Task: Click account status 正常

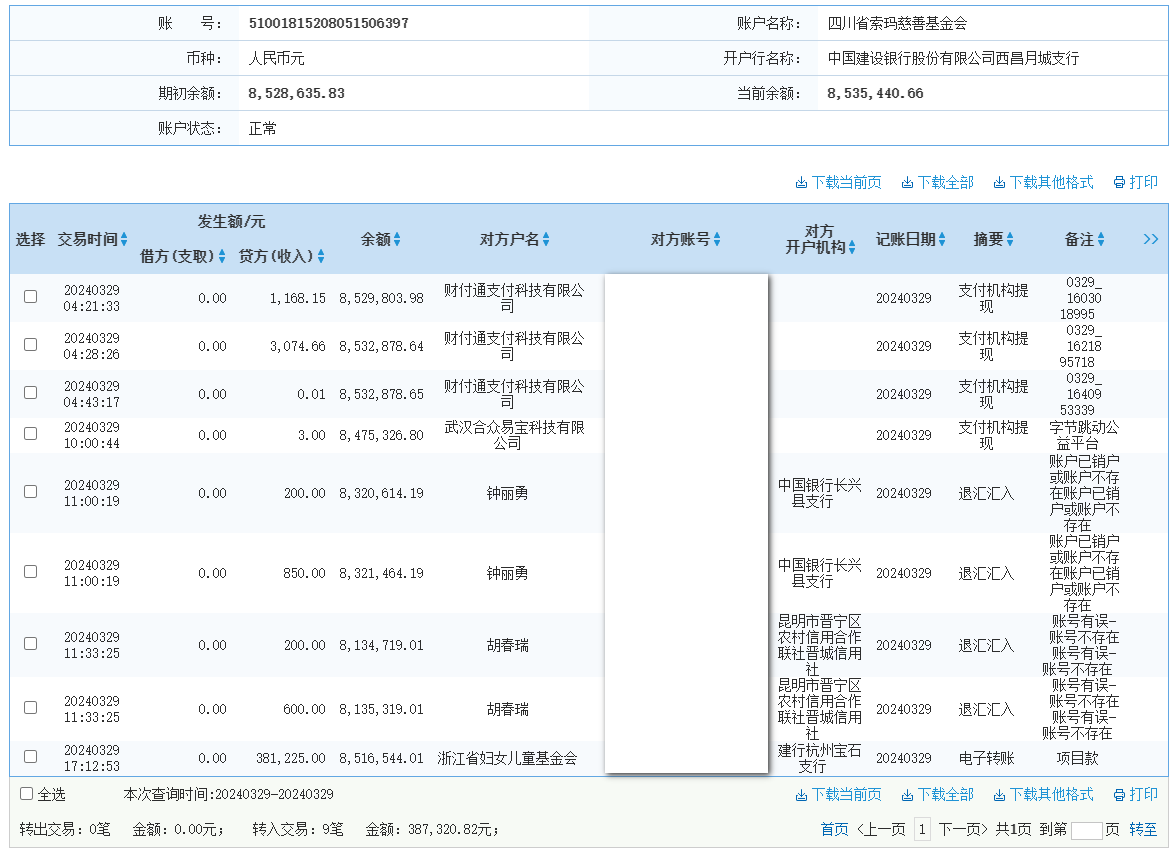Action: coord(262,129)
